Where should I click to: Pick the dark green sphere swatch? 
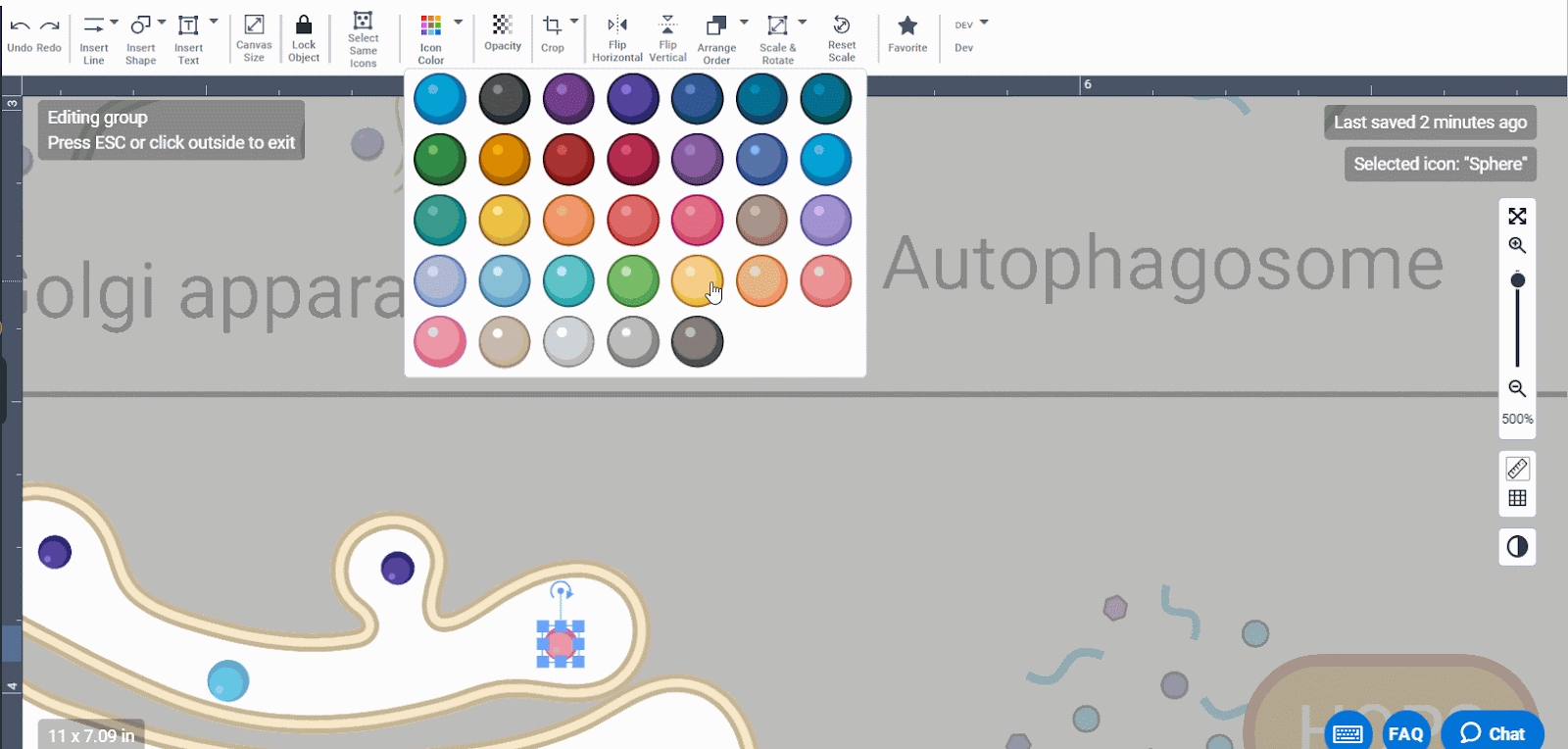(439, 160)
